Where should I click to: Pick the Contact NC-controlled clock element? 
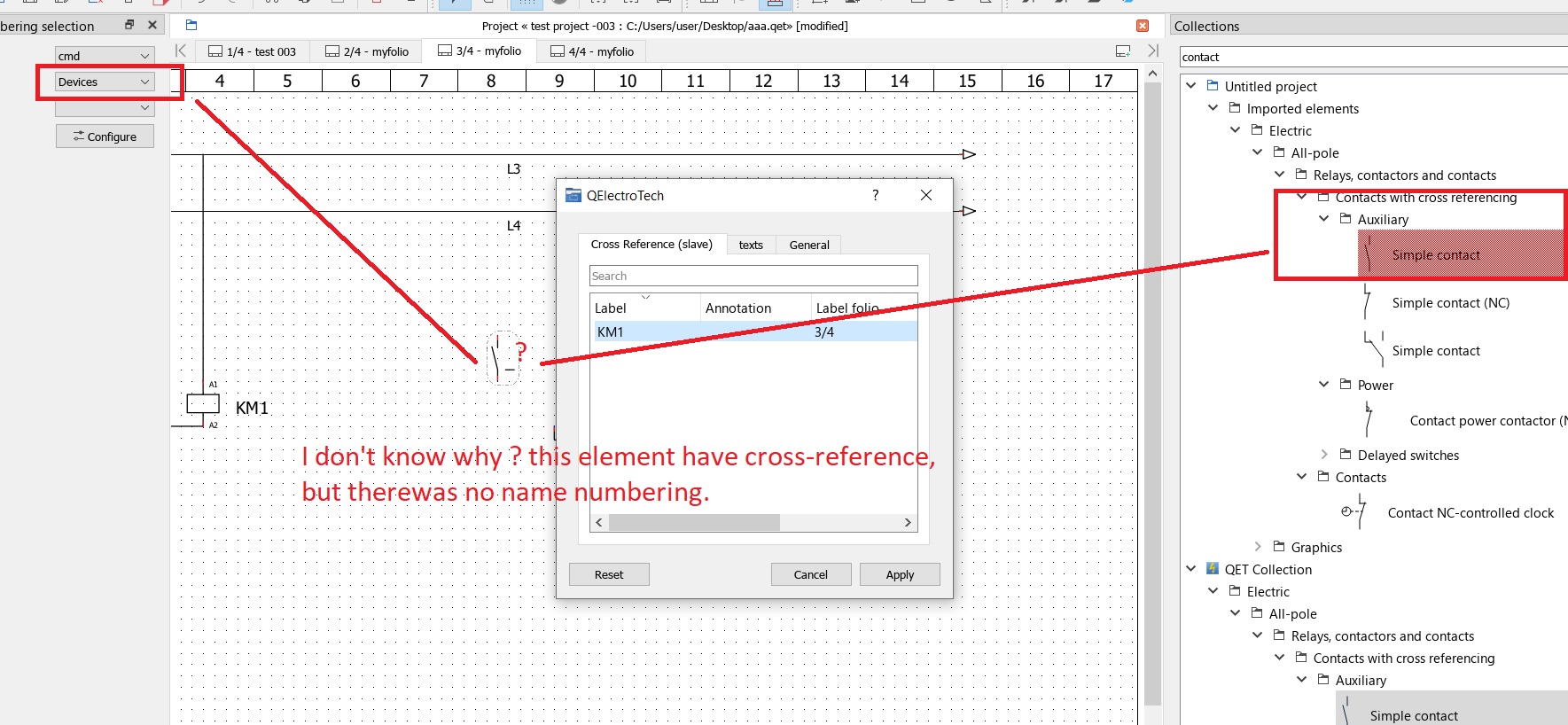[1470, 513]
